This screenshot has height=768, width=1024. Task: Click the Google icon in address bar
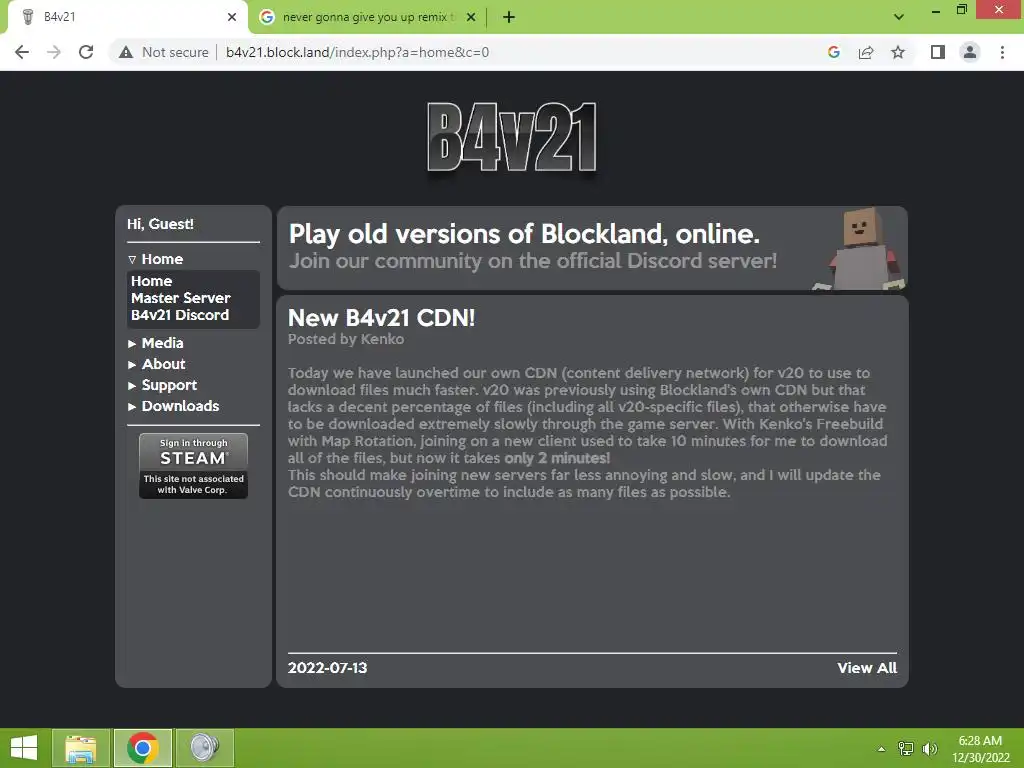pyautogui.click(x=833, y=52)
